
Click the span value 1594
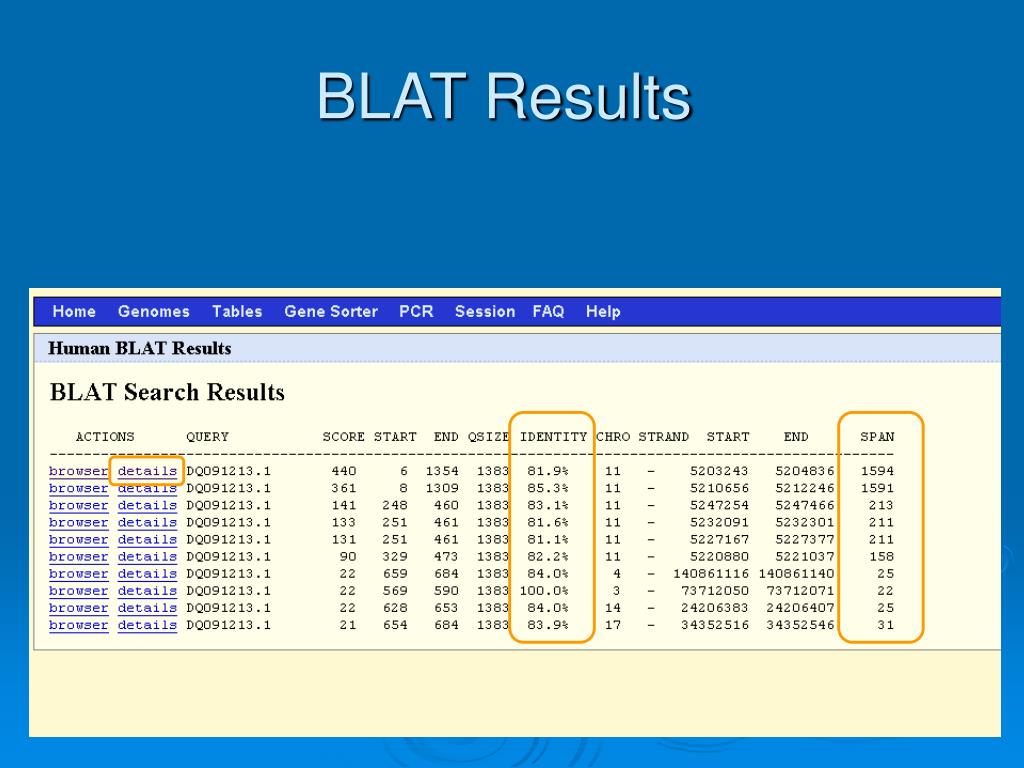877,471
